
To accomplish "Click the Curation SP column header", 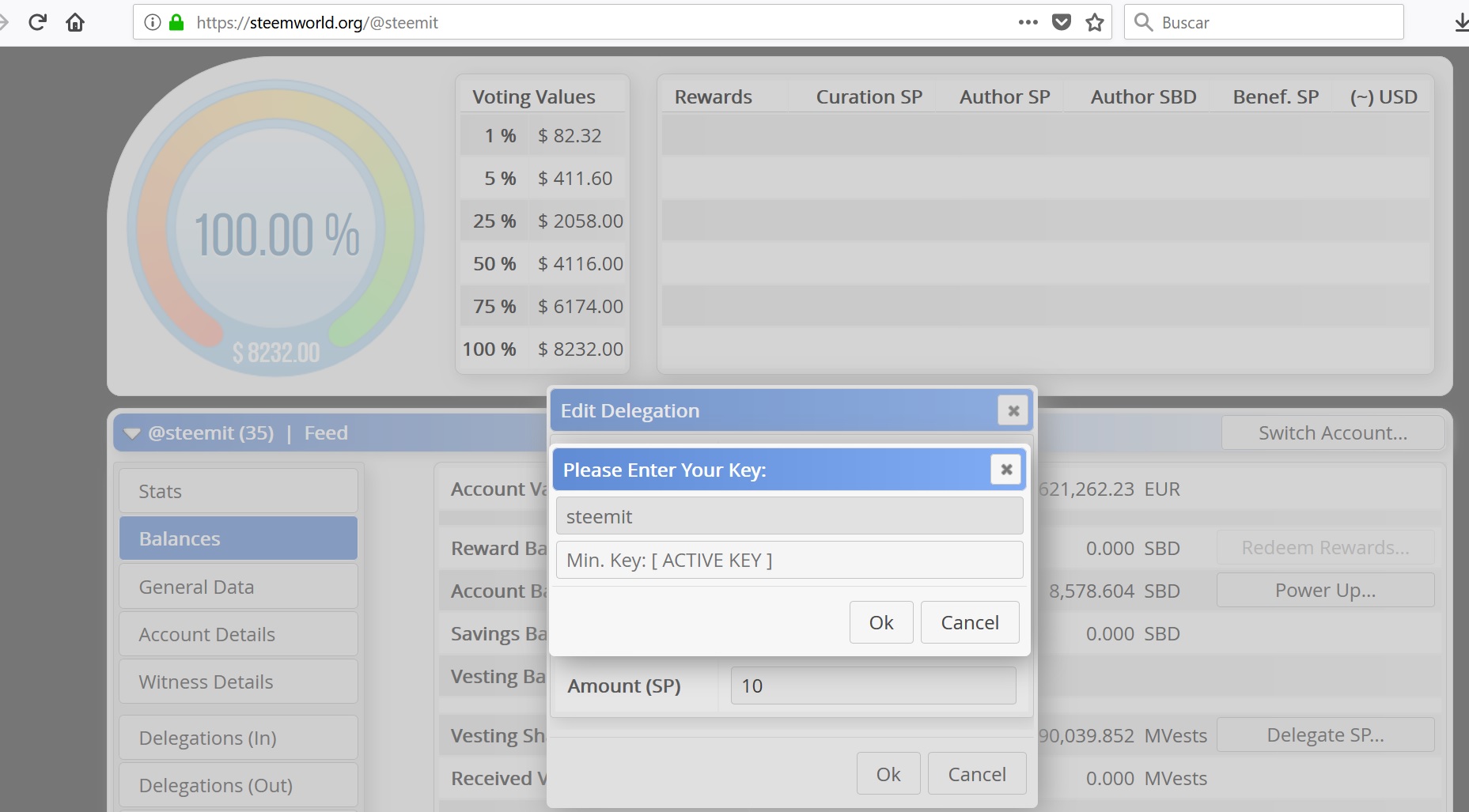I will (x=869, y=96).
